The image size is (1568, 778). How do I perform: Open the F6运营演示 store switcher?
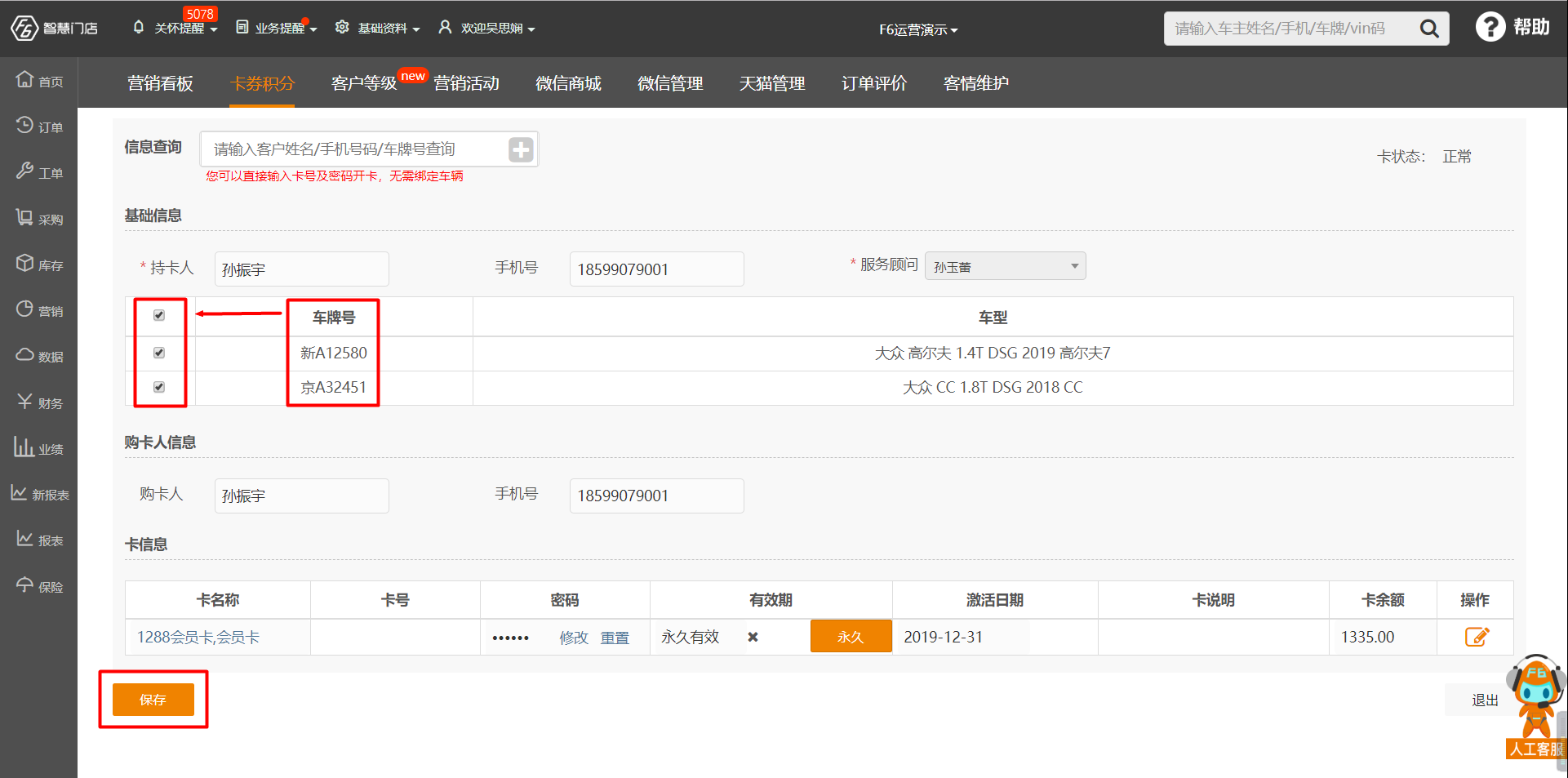point(918,29)
